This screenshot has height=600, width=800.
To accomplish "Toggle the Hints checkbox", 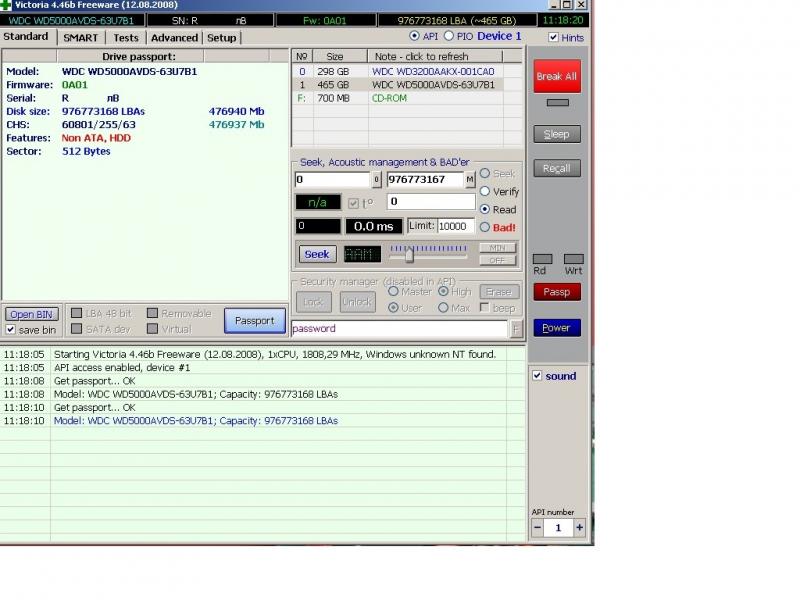I will coord(553,37).
